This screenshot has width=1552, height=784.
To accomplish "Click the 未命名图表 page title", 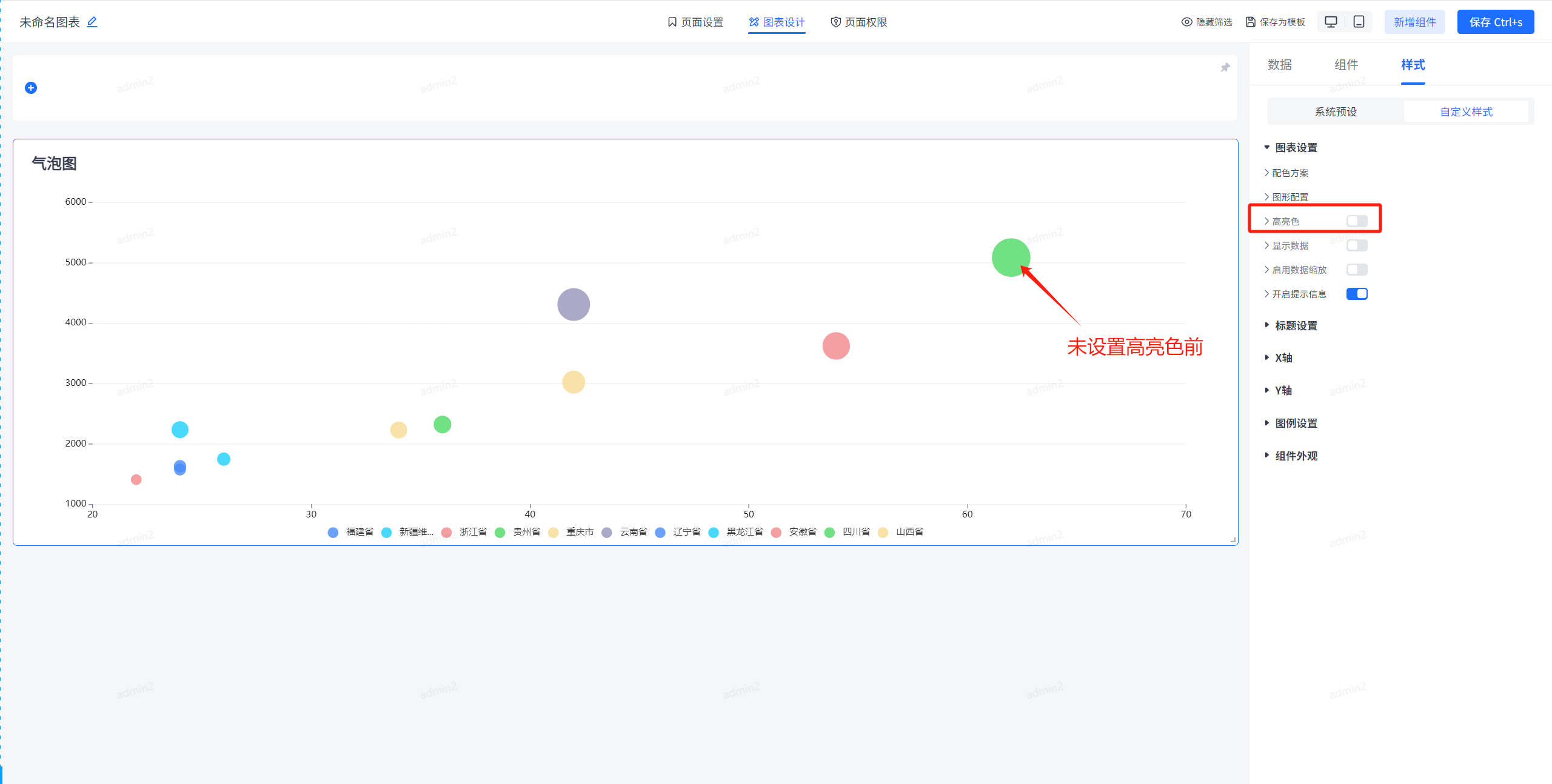I will point(50,22).
